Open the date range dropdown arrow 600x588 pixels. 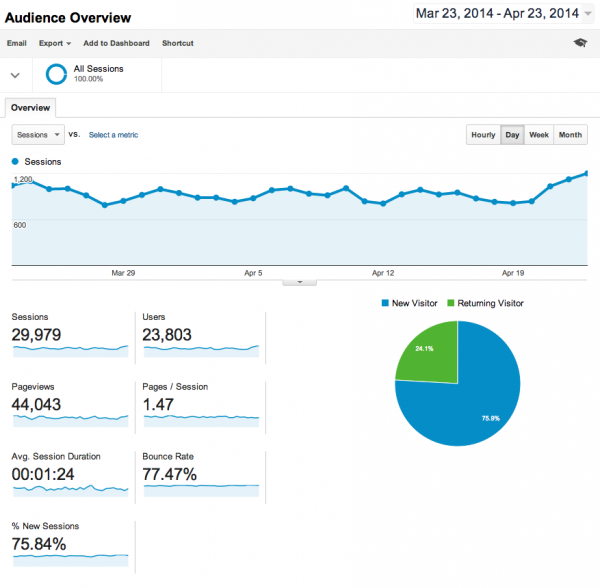click(589, 14)
